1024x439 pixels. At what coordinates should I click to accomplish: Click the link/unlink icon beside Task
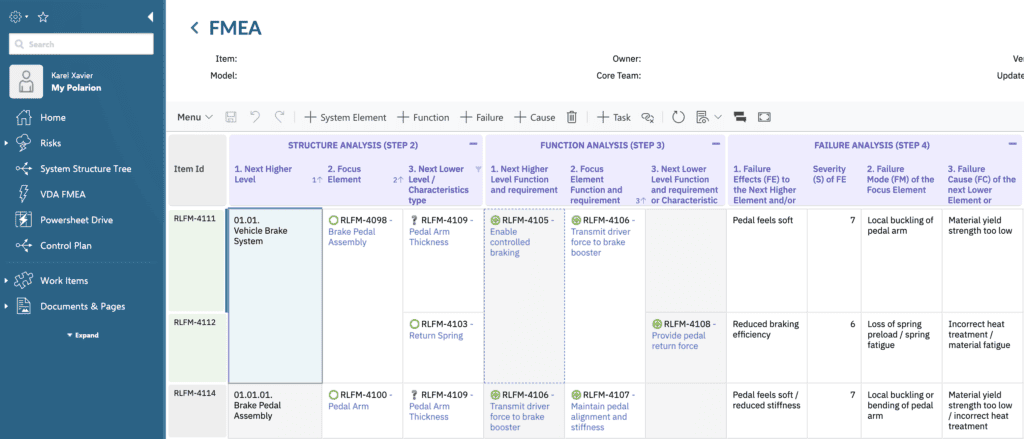(647, 117)
